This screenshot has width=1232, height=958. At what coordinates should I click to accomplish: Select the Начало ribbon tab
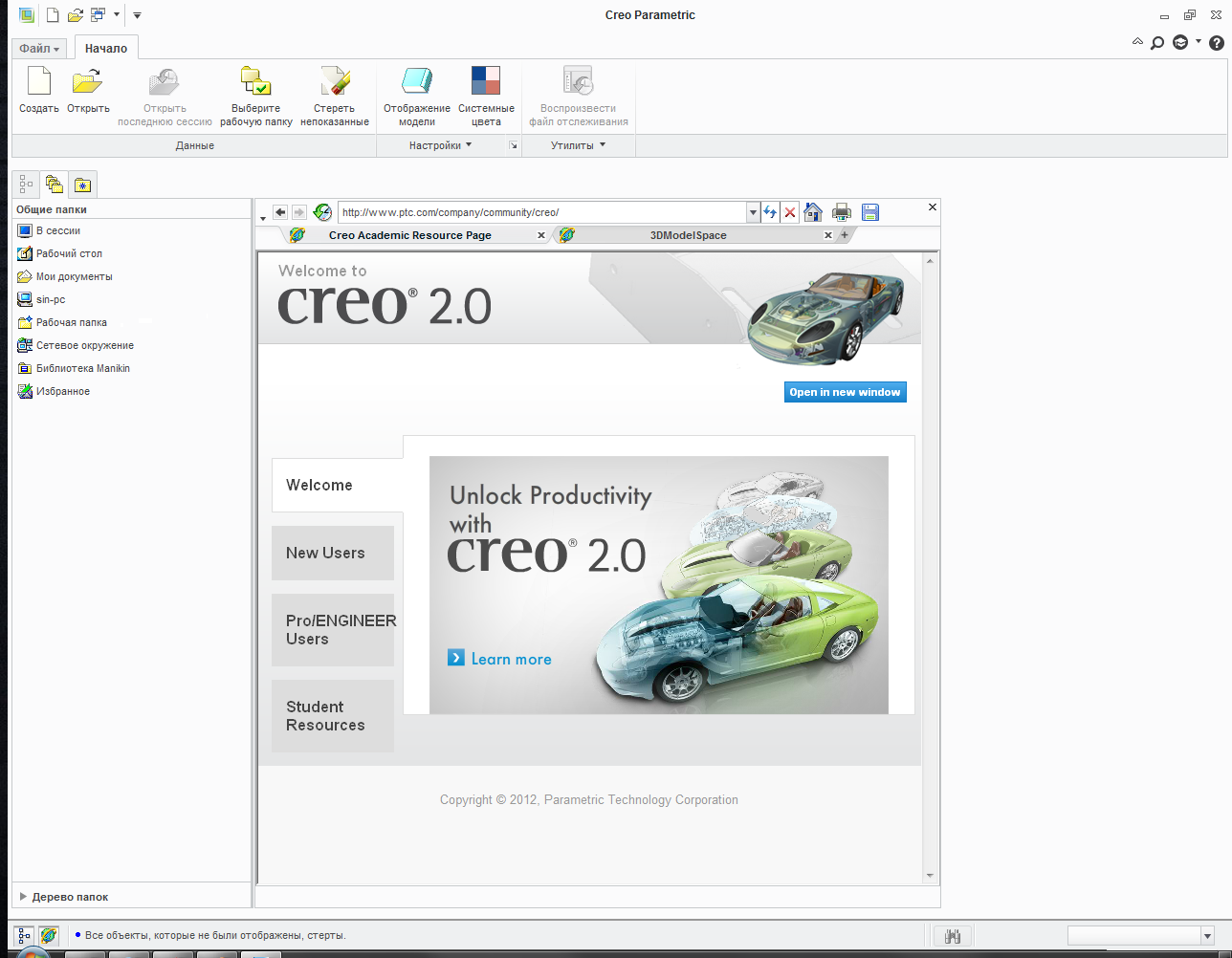(106, 49)
